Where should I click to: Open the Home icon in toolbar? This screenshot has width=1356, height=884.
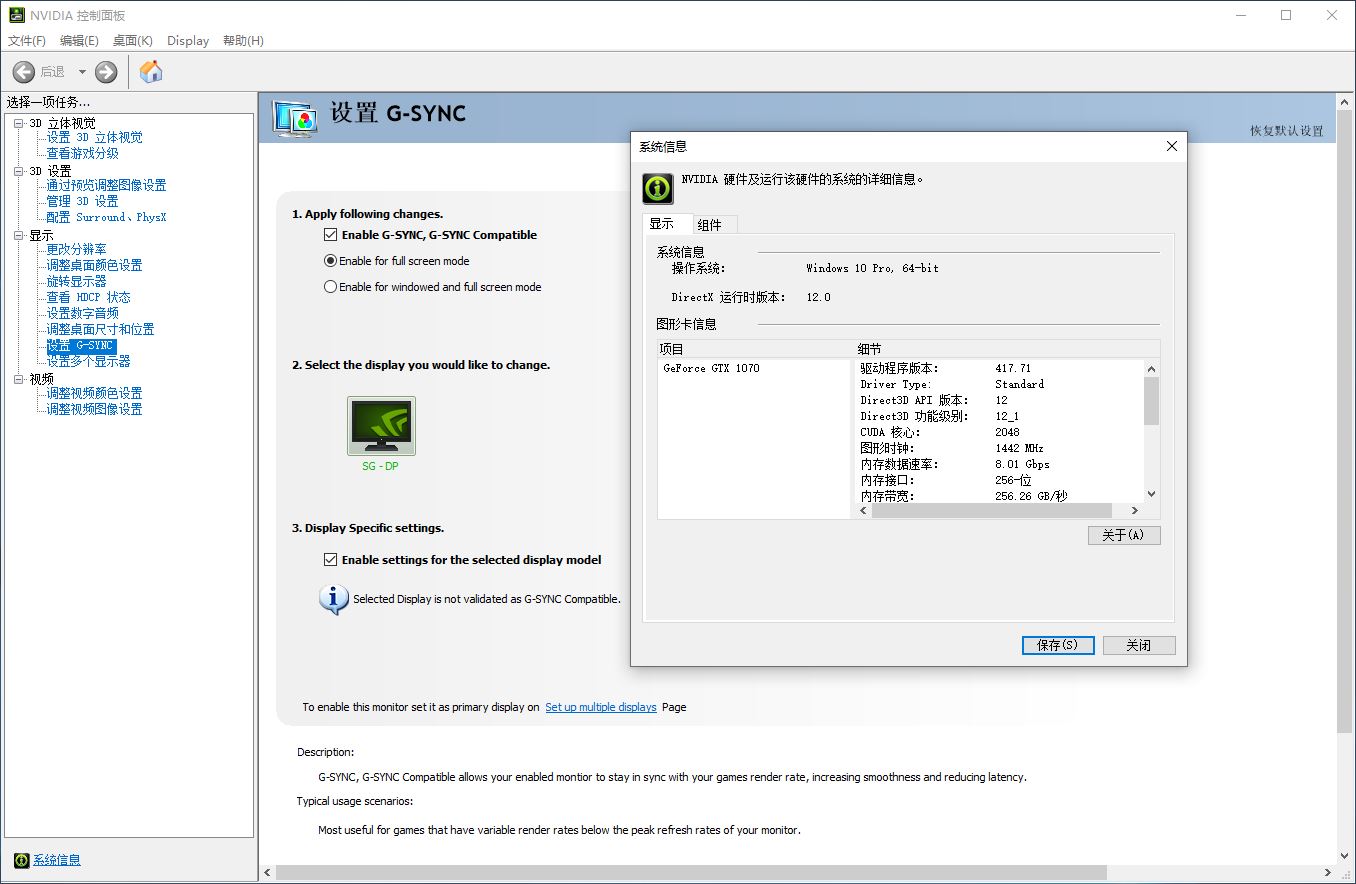pyautogui.click(x=151, y=72)
